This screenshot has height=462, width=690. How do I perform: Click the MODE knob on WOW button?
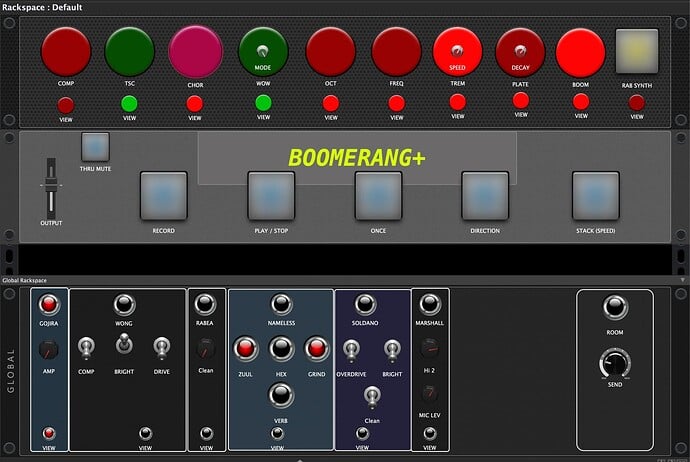point(263,51)
